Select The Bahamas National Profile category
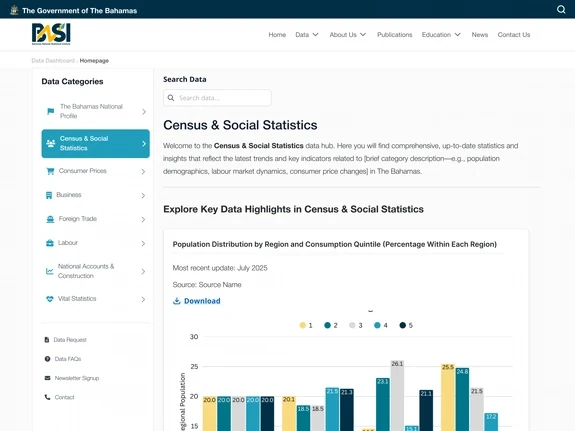 pyautogui.click(x=95, y=111)
